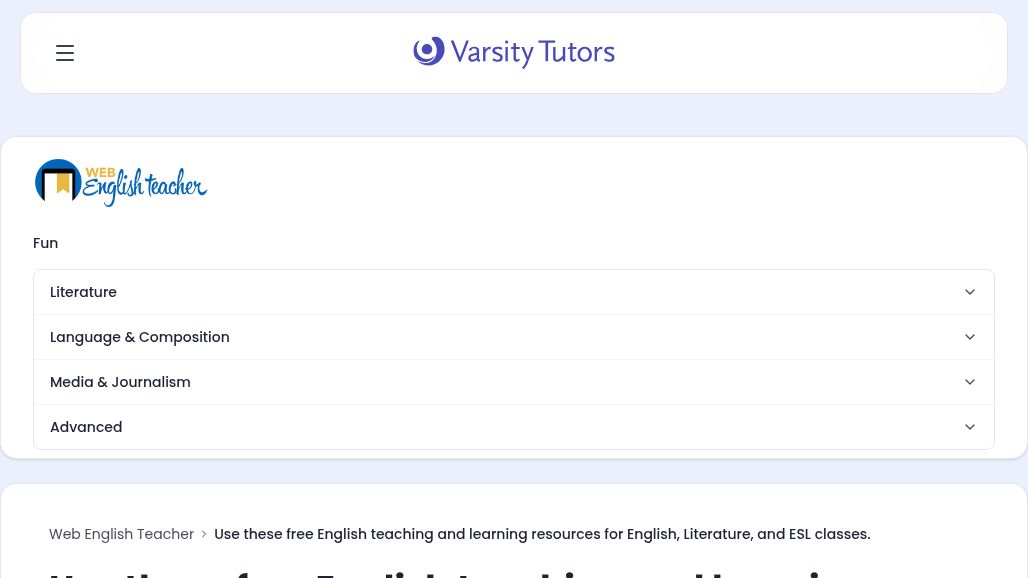Viewport: 1028px width, 578px height.
Task: Expand the Advanced section chevron
Action: click(x=970, y=427)
